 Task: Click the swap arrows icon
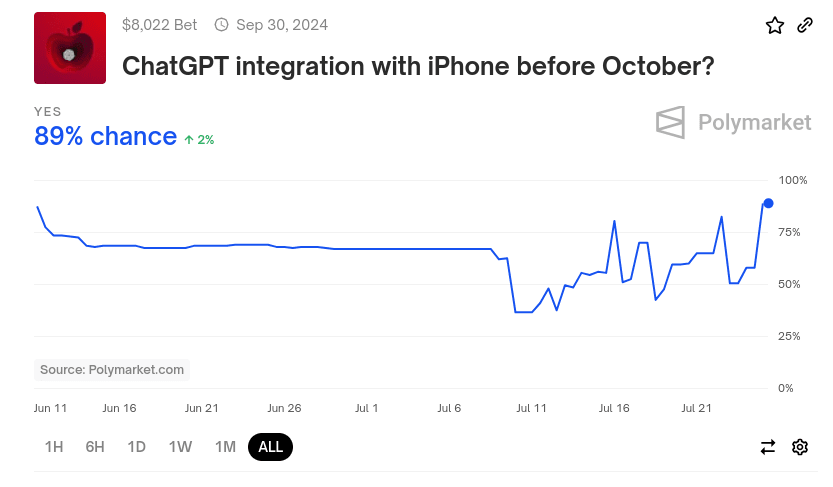[x=768, y=447]
